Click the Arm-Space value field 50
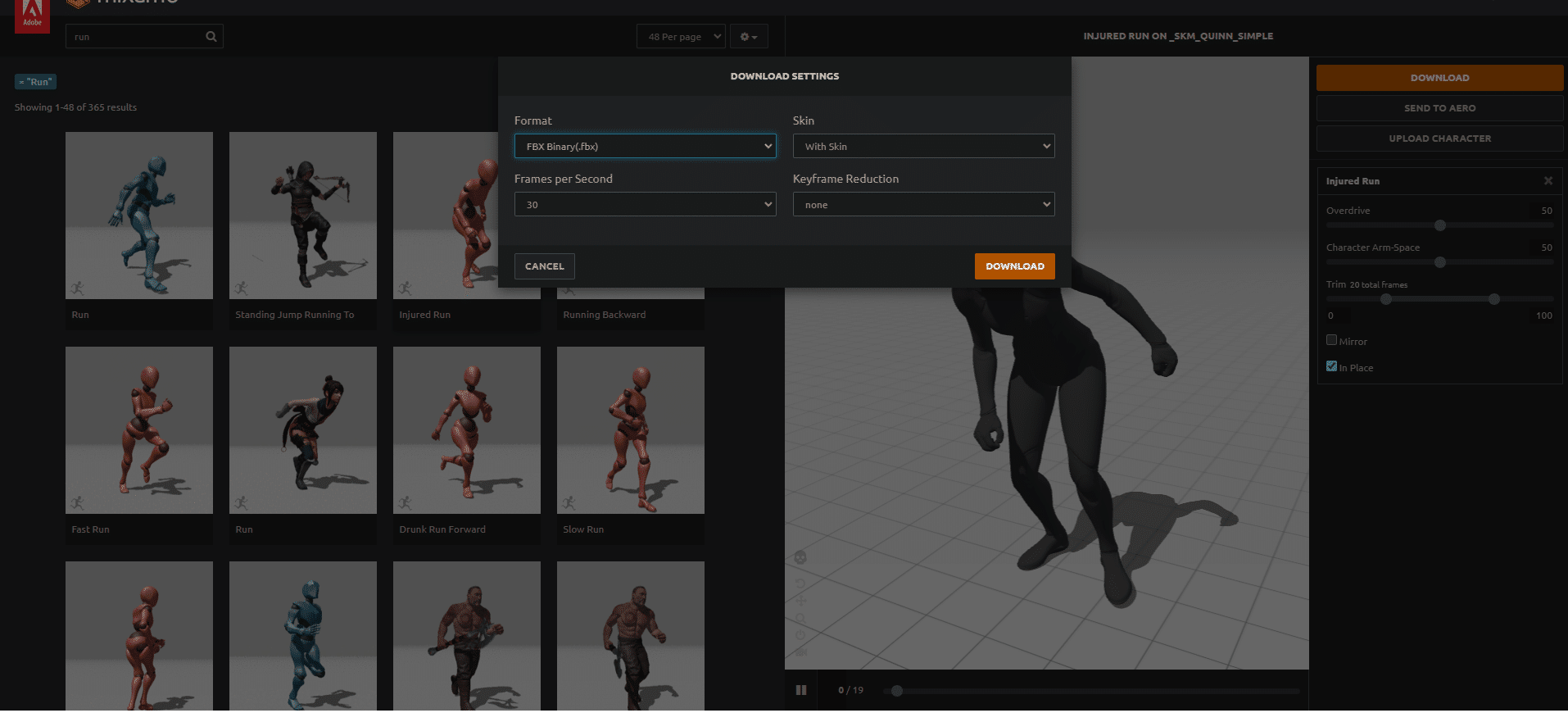 1542,248
